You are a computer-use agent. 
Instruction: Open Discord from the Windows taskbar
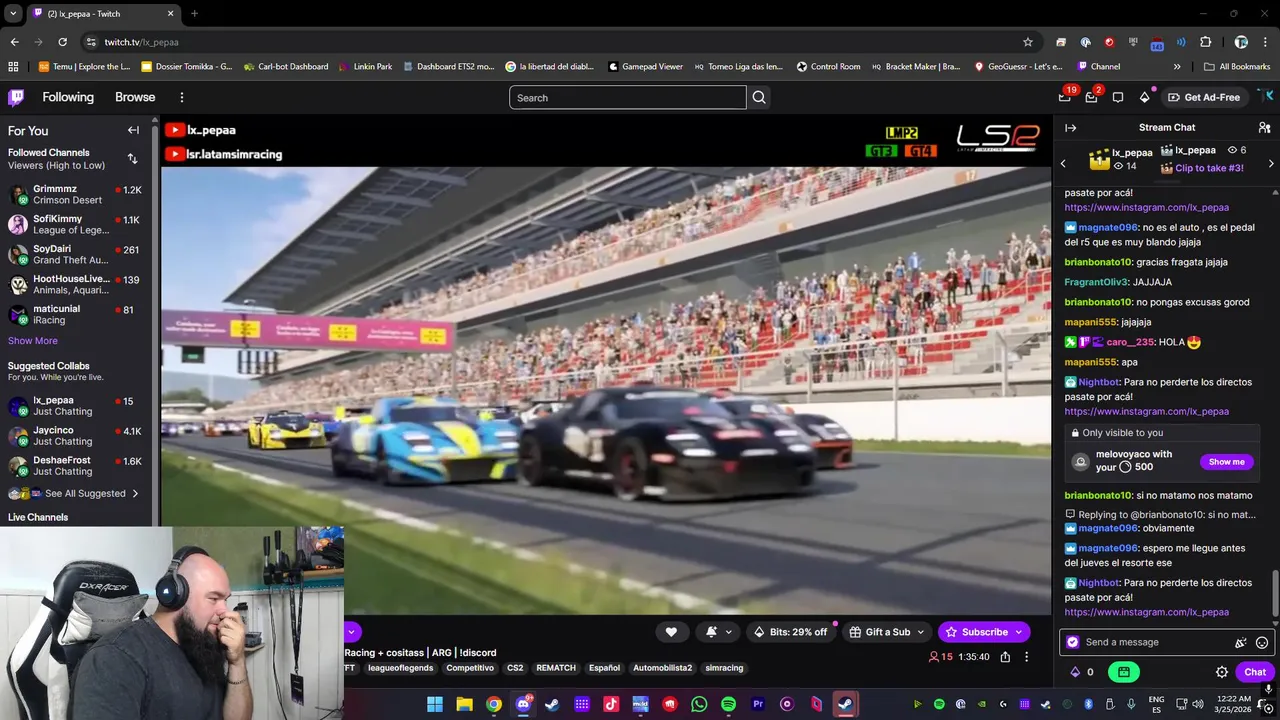tap(523, 704)
